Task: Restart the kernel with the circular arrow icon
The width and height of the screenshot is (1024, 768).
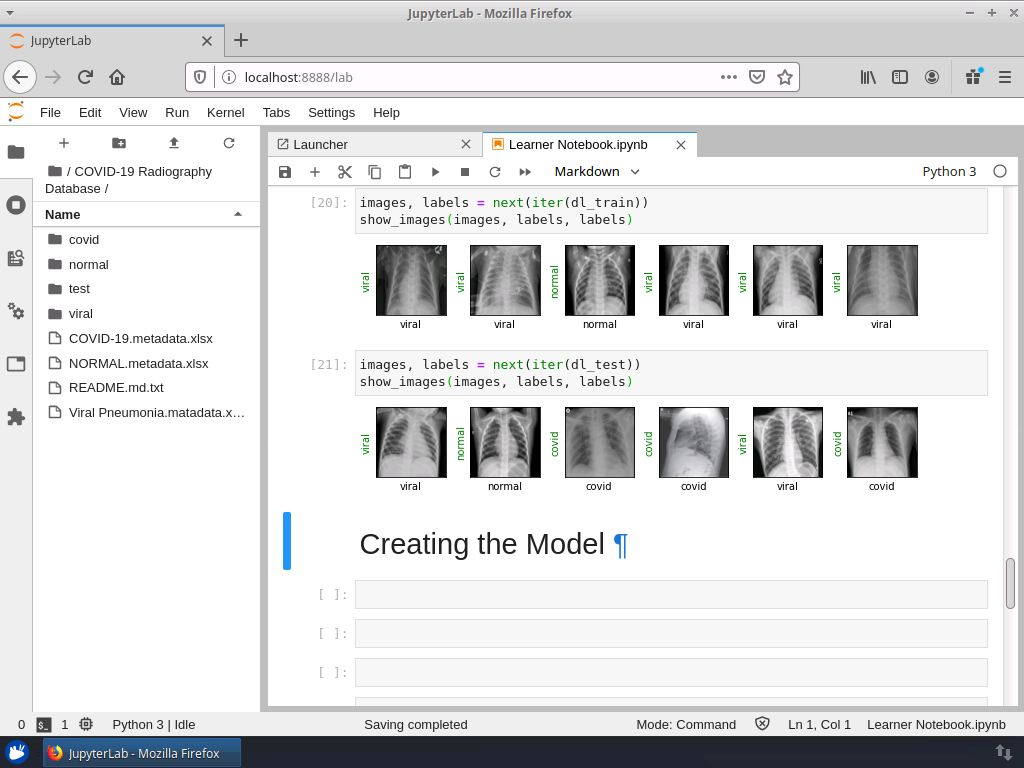Action: coord(495,172)
